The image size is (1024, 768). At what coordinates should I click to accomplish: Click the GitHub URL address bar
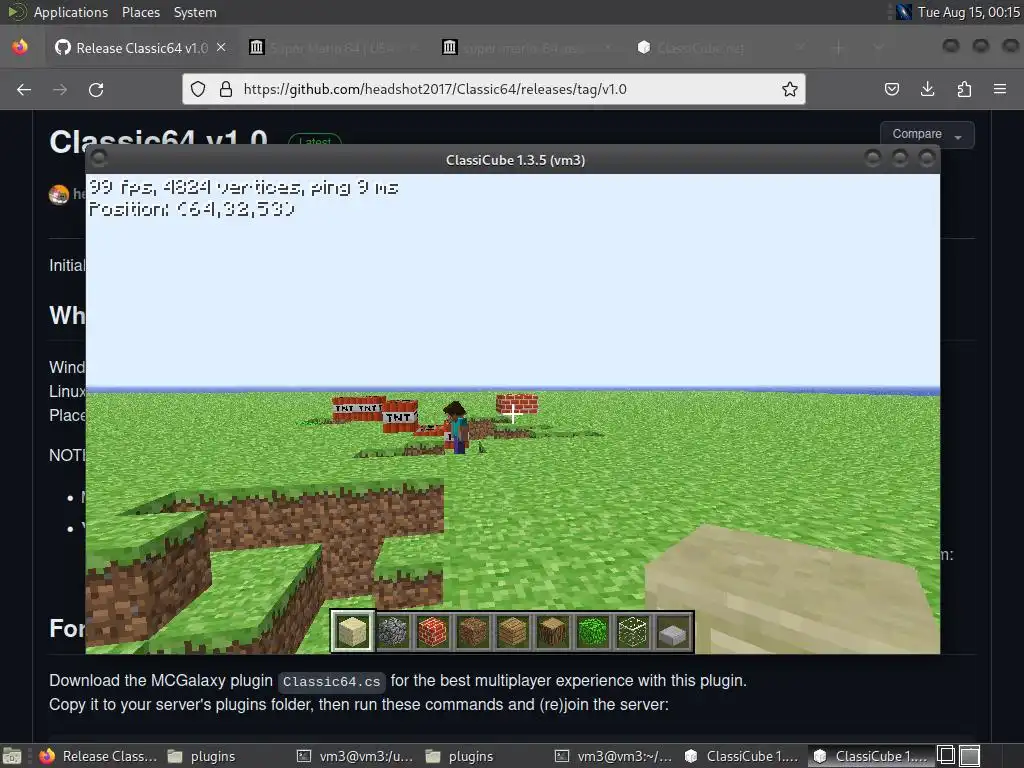(493, 89)
